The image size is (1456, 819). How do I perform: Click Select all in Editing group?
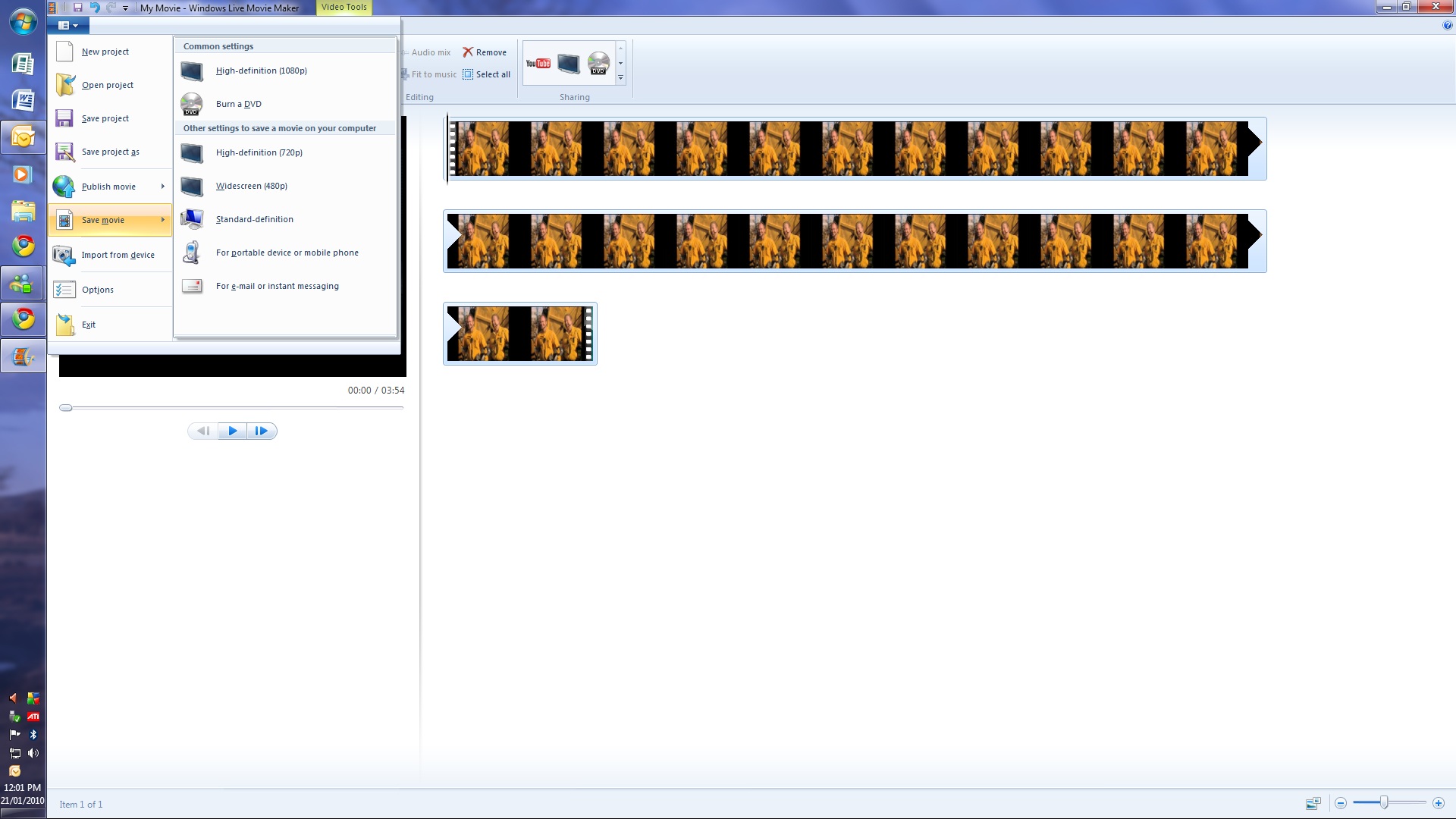(486, 74)
